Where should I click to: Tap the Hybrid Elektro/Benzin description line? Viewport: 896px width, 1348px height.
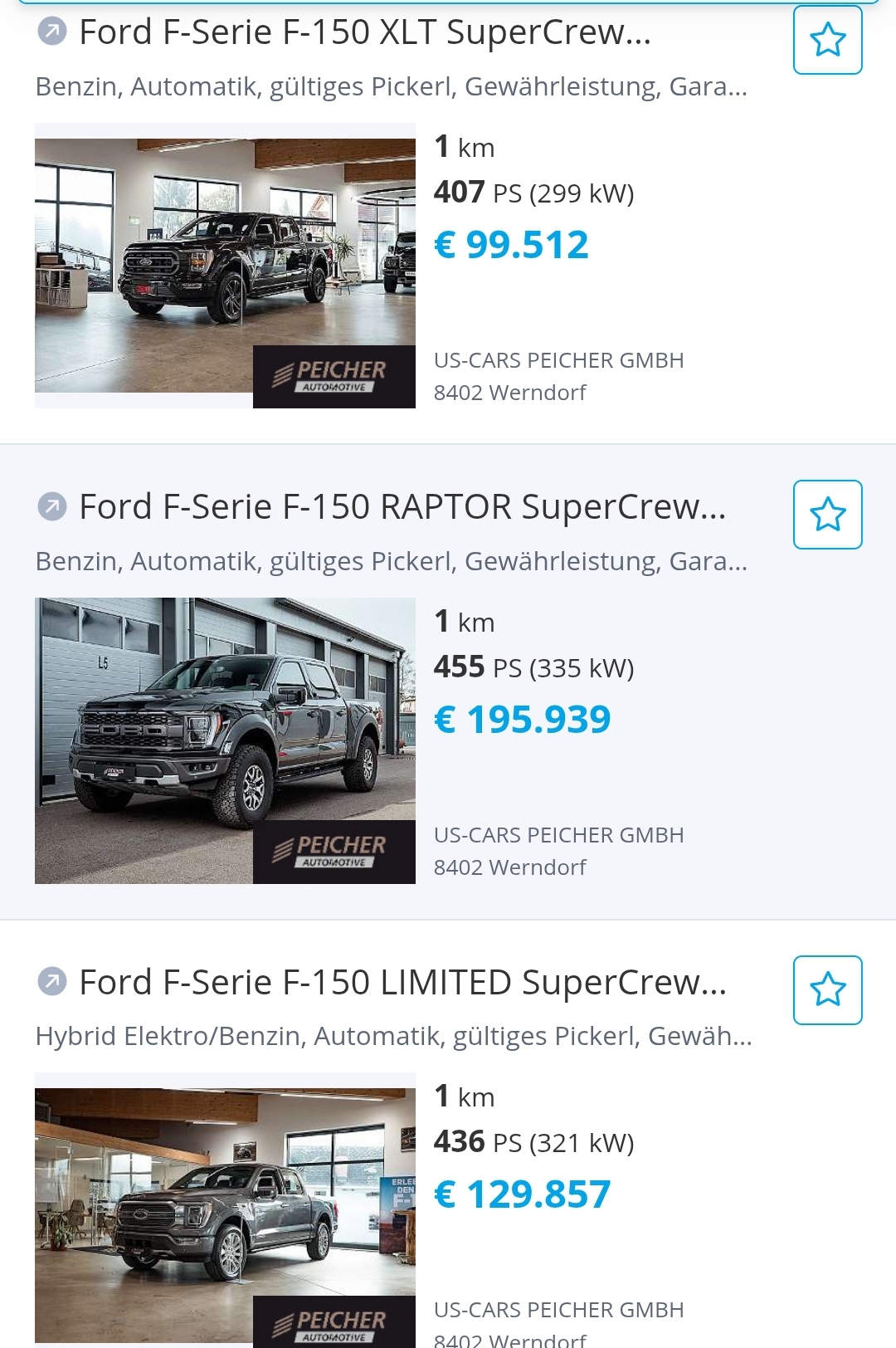click(x=393, y=1037)
